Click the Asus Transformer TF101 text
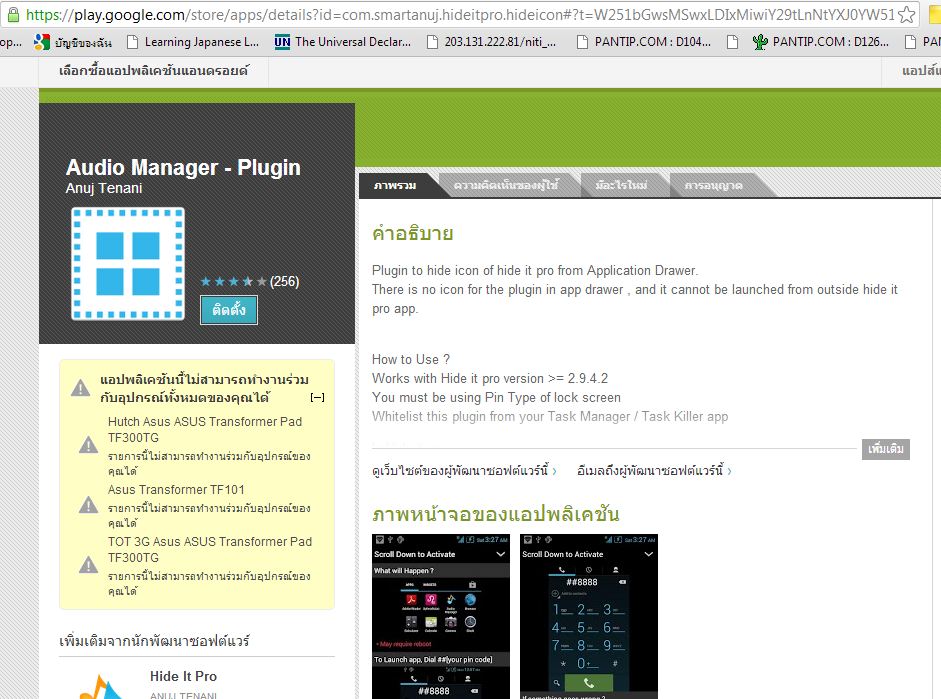The width and height of the screenshot is (941, 699). coord(176,490)
